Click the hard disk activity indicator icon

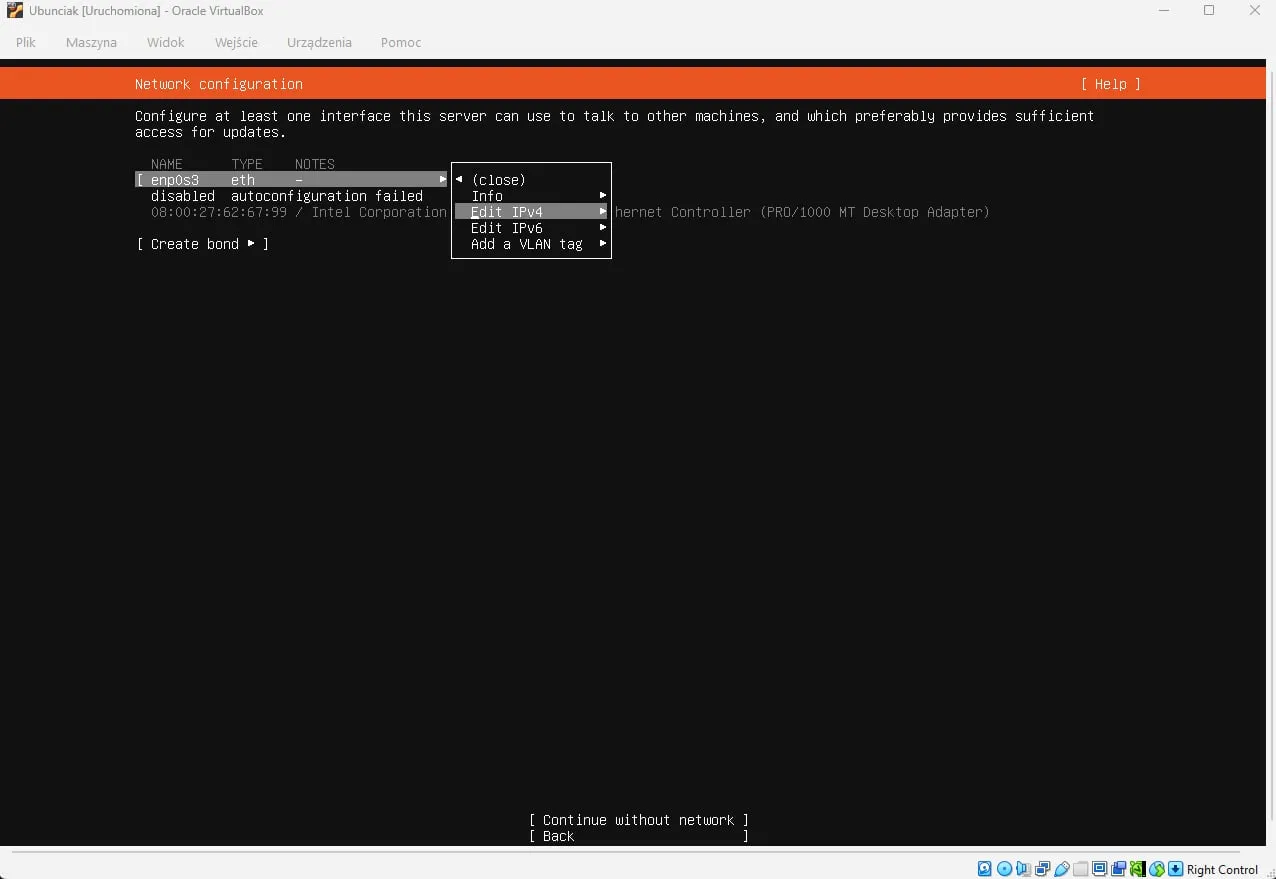click(984, 869)
